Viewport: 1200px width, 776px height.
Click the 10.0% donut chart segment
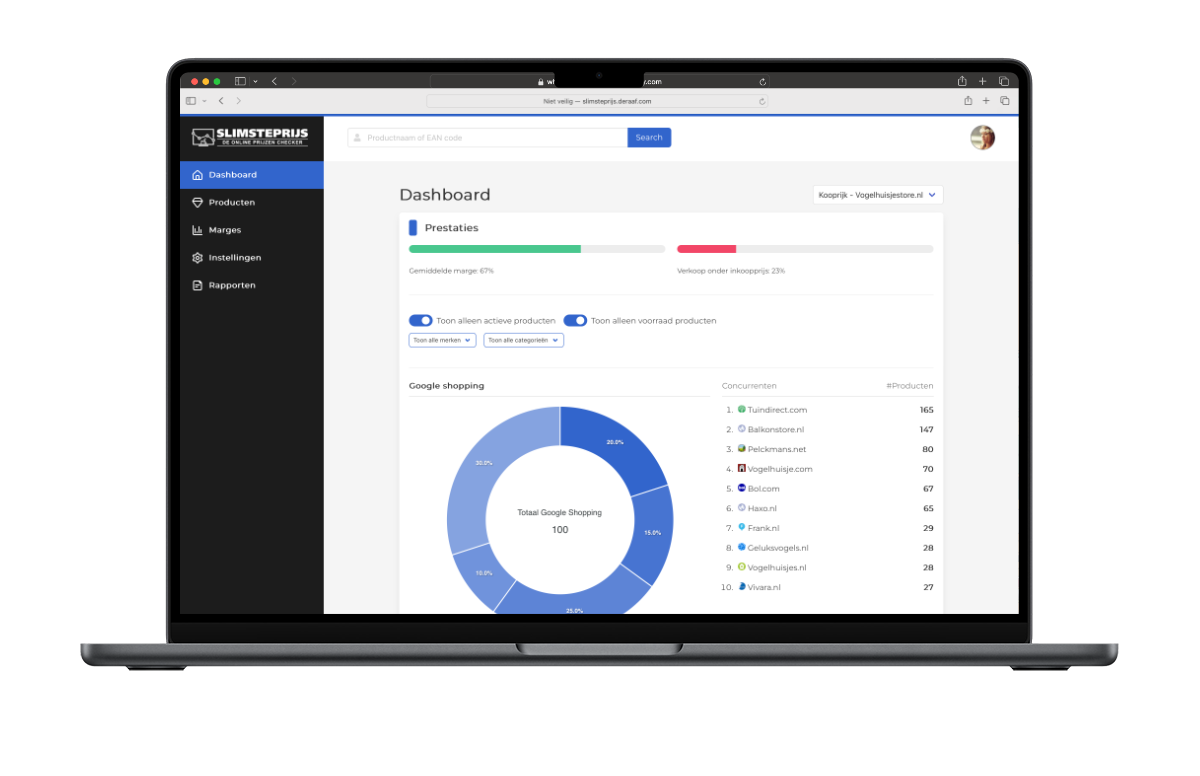coord(482,574)
